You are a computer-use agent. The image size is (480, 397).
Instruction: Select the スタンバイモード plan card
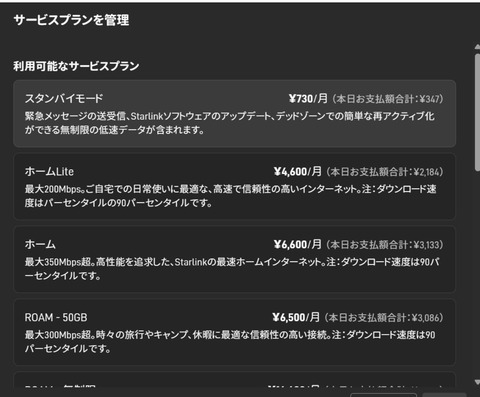tap(234, 113)
